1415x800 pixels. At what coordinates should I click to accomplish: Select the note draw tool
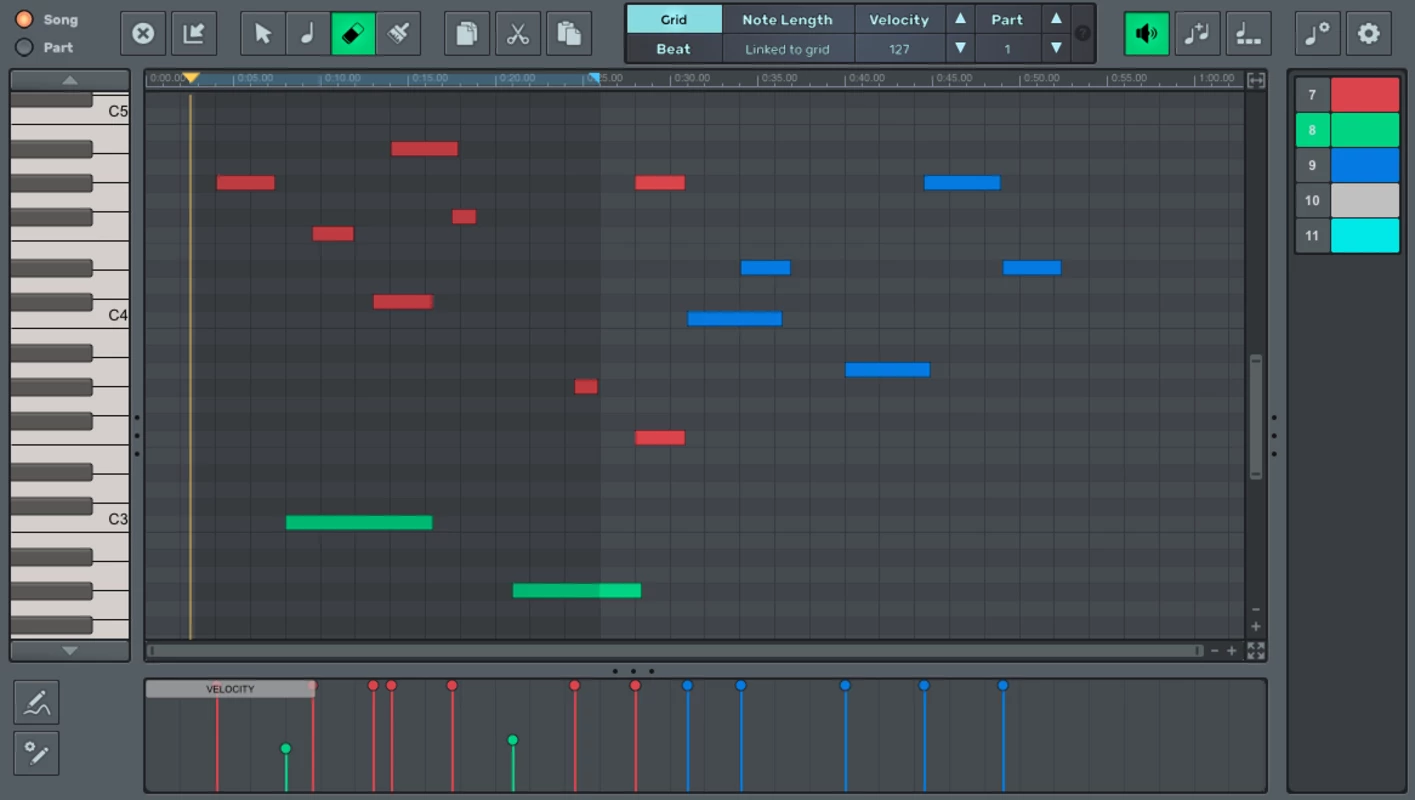point(308,34)
